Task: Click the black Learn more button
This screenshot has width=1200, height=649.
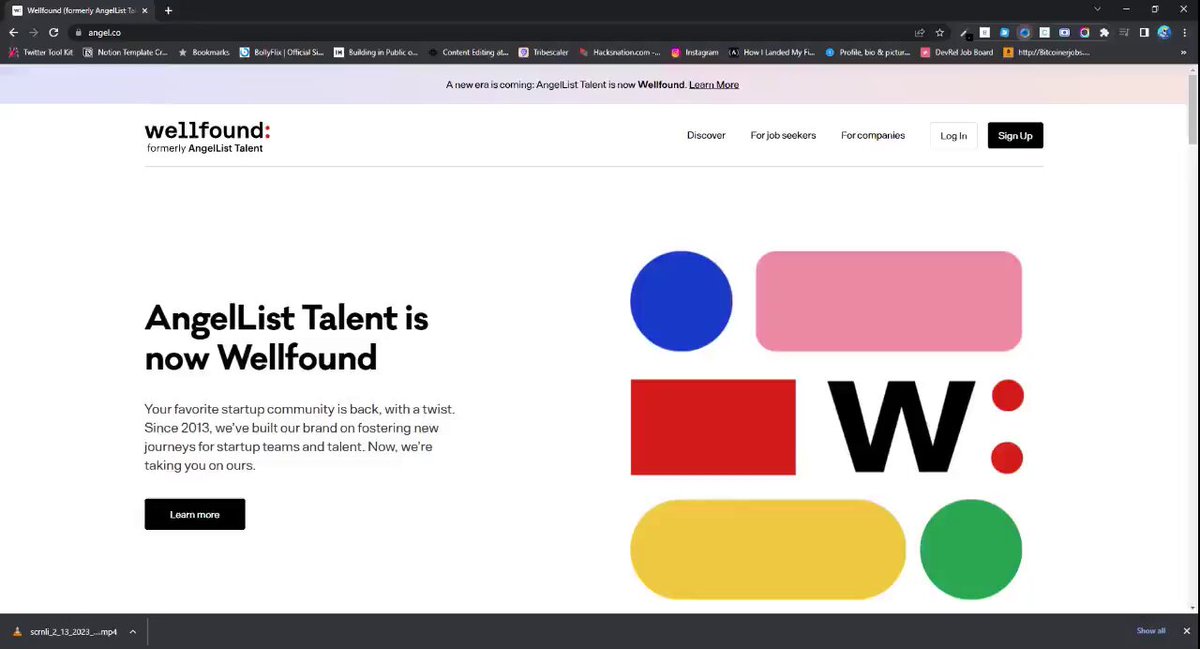Action: tap(195, 514)
